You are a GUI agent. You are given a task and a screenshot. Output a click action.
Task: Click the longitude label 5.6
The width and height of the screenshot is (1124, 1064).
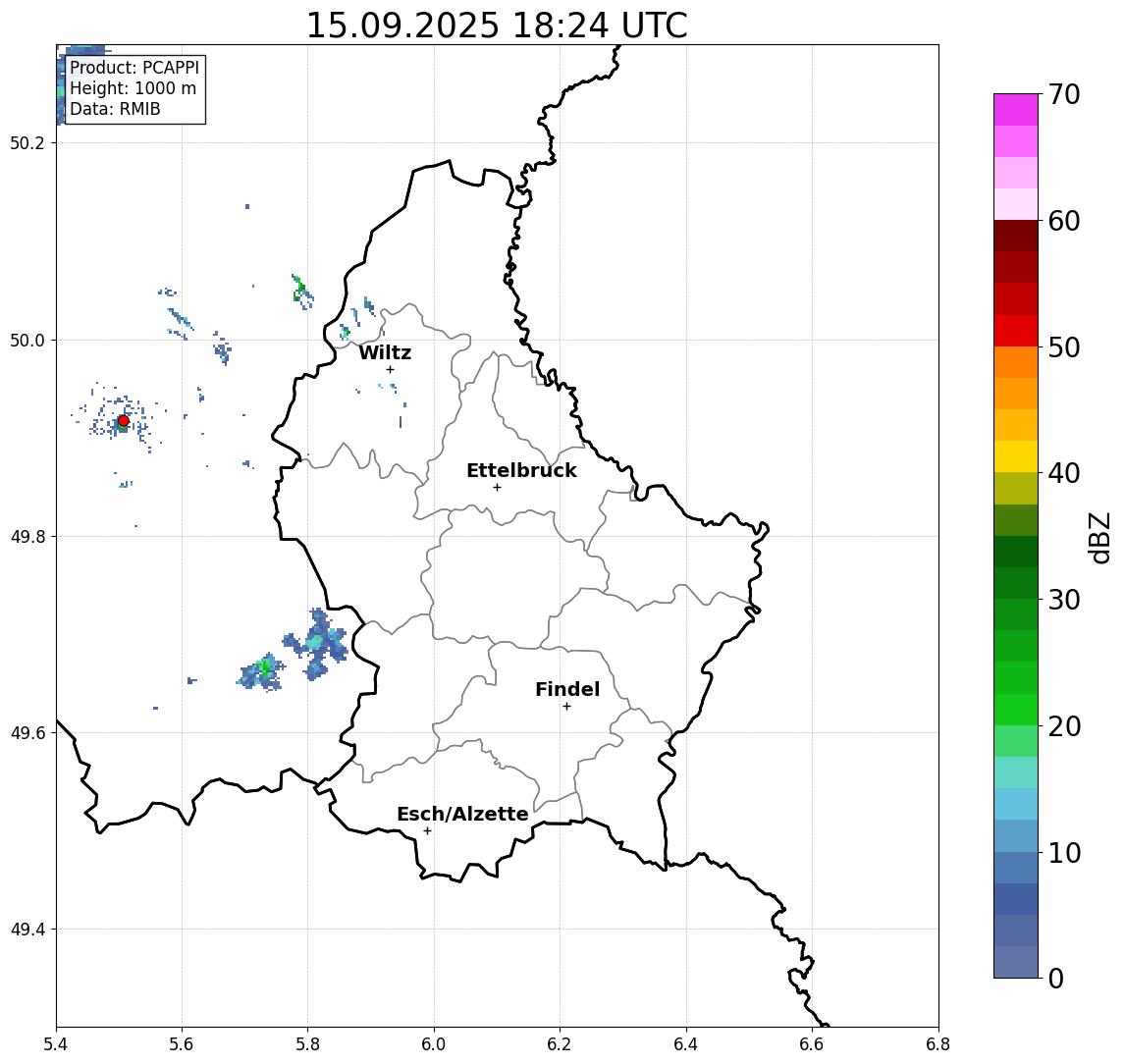point(182,1044)
